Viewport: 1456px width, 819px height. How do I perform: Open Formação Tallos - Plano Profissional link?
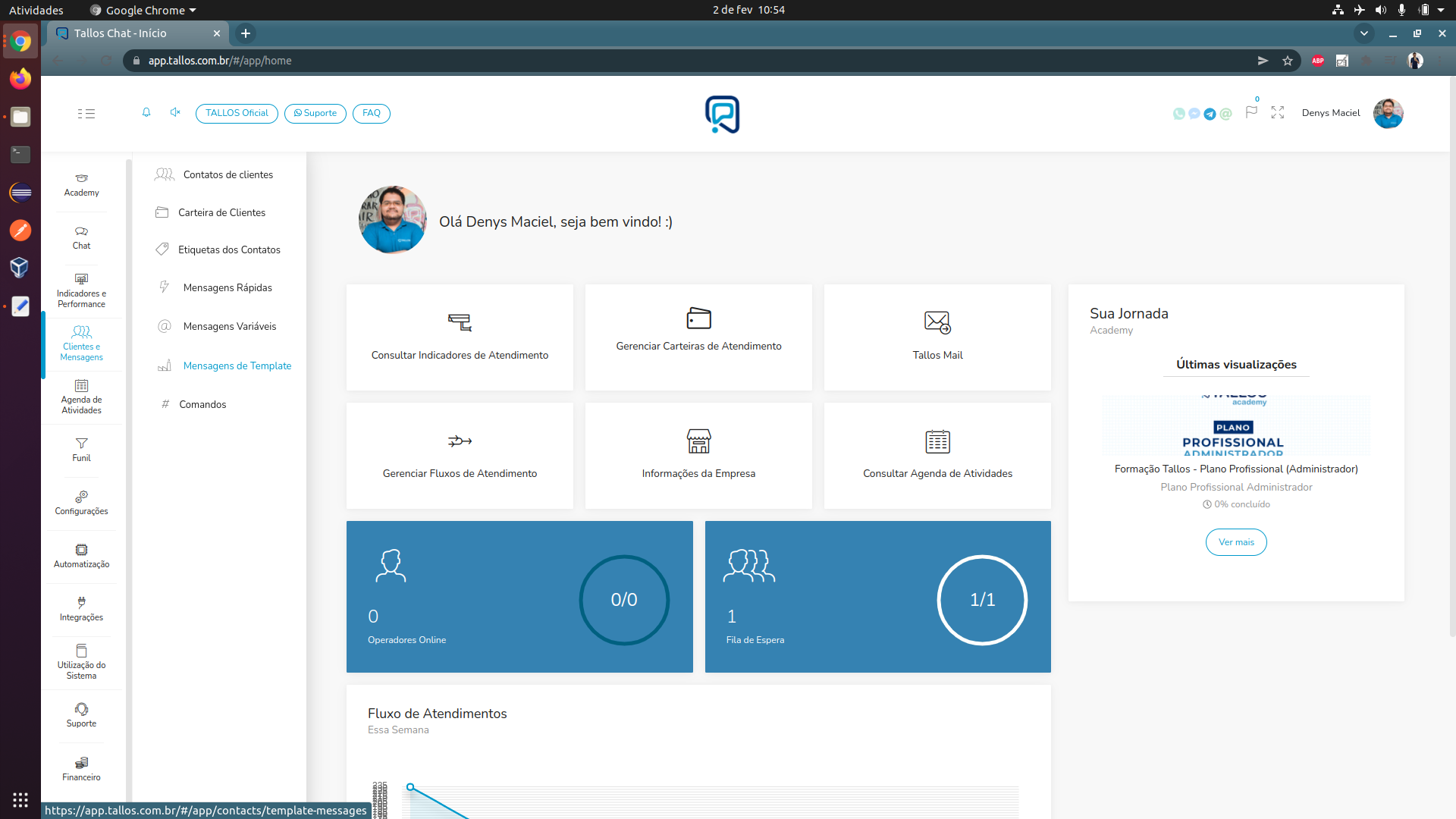(1236, 469)
